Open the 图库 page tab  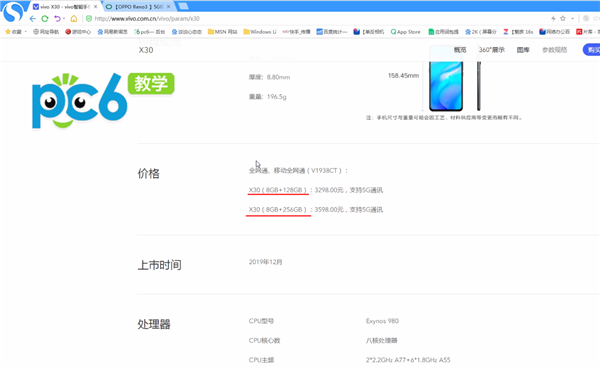(523, 50)
